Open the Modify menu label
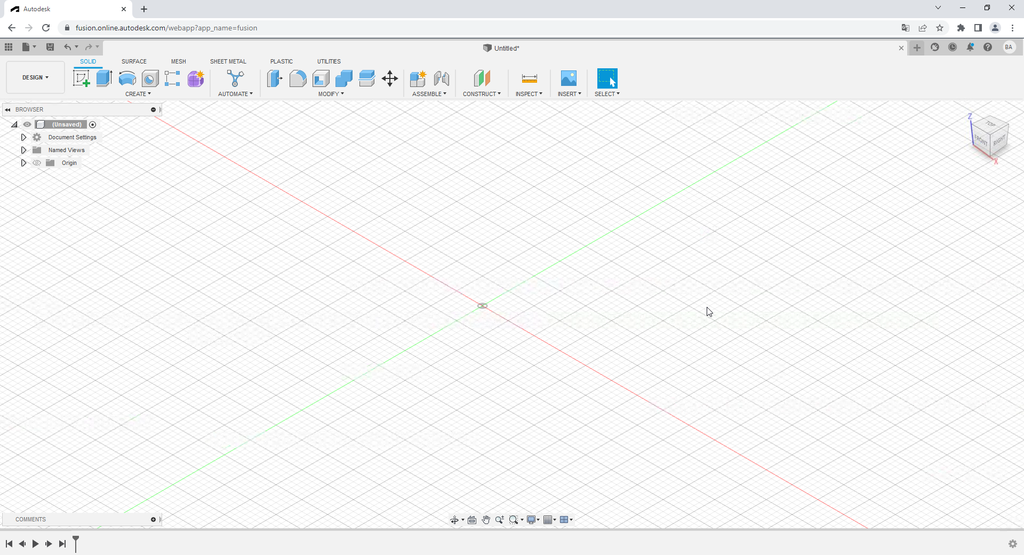The width and height of the screenshot is (1024, 555). pyautogui.click(x=330, y=94)
